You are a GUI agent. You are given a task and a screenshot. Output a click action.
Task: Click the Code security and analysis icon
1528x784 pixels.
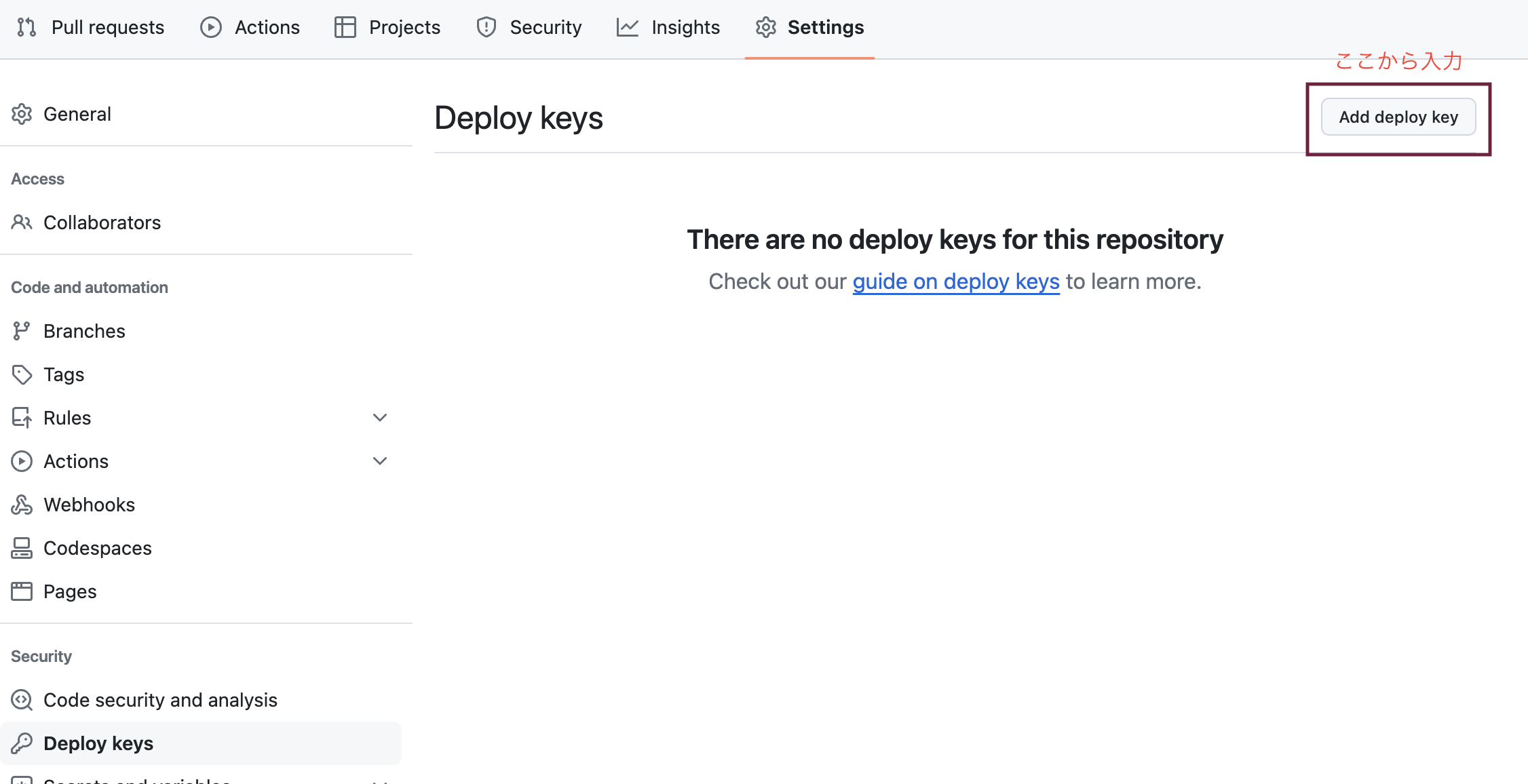(22, 700)
